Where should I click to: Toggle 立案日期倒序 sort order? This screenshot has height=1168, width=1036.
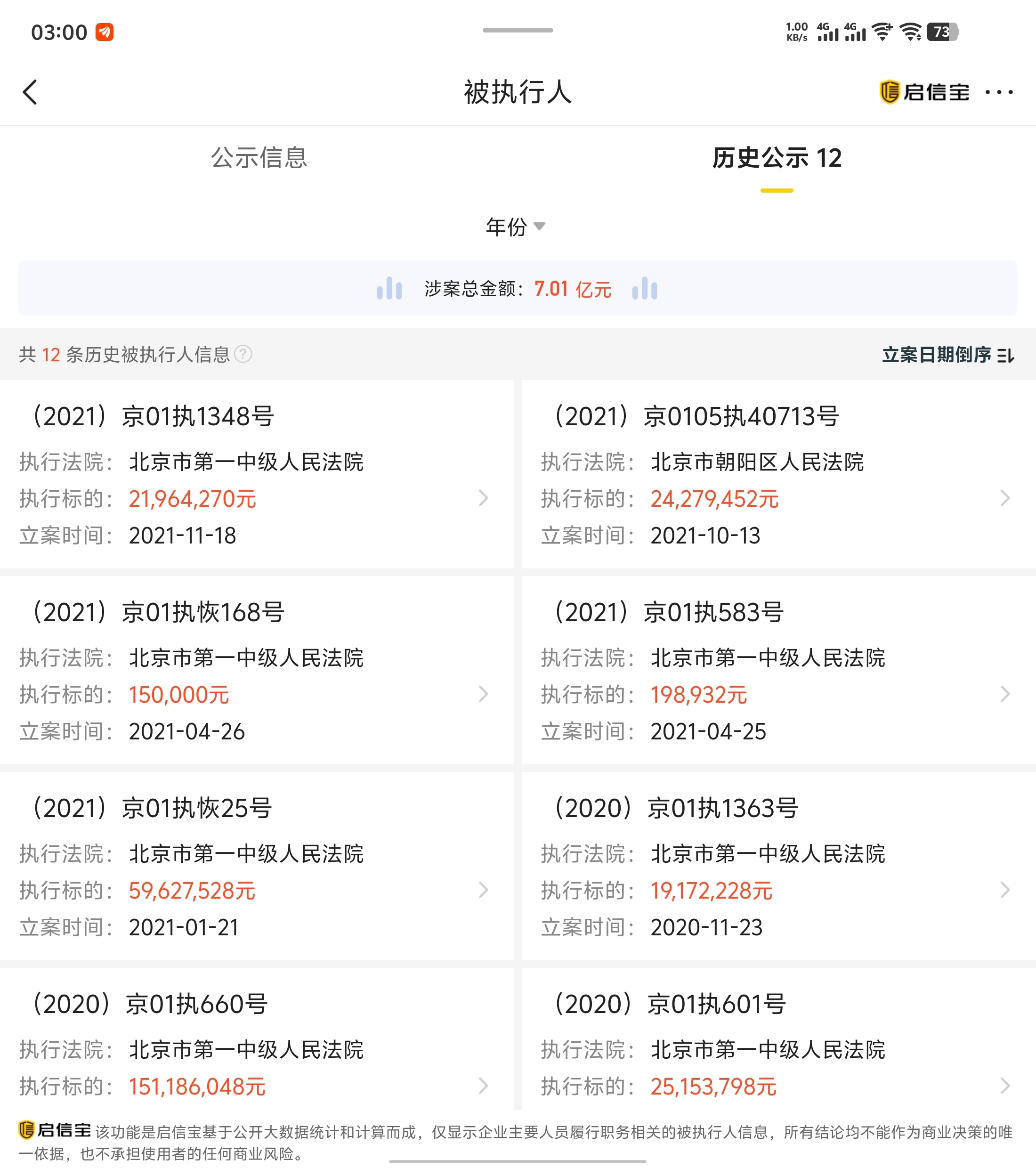[936, 355]
